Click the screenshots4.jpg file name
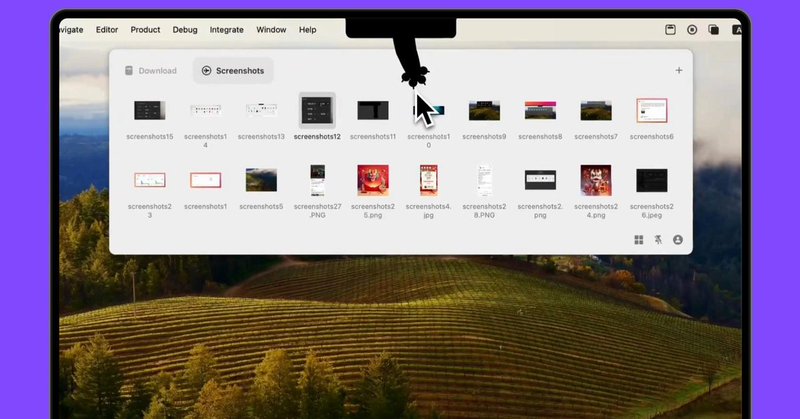 pos(429,211)
